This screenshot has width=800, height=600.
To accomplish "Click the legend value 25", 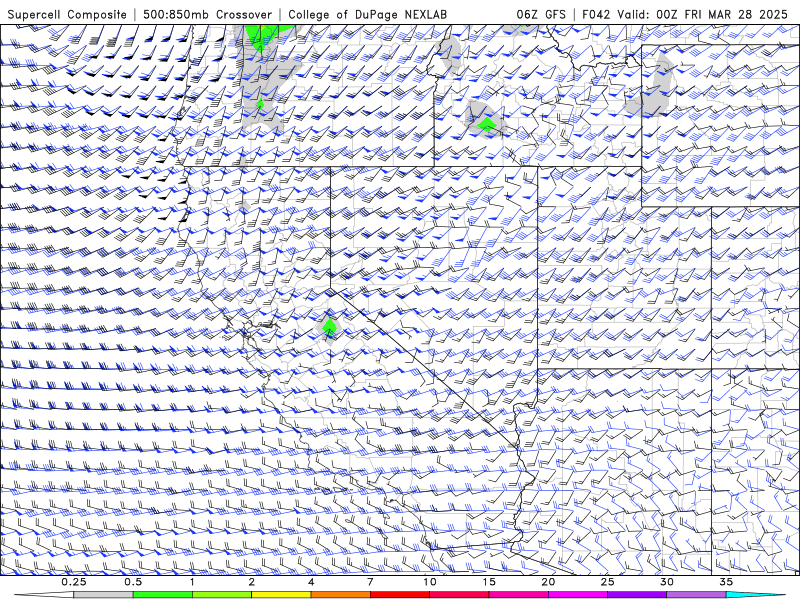I will (607, 582).
